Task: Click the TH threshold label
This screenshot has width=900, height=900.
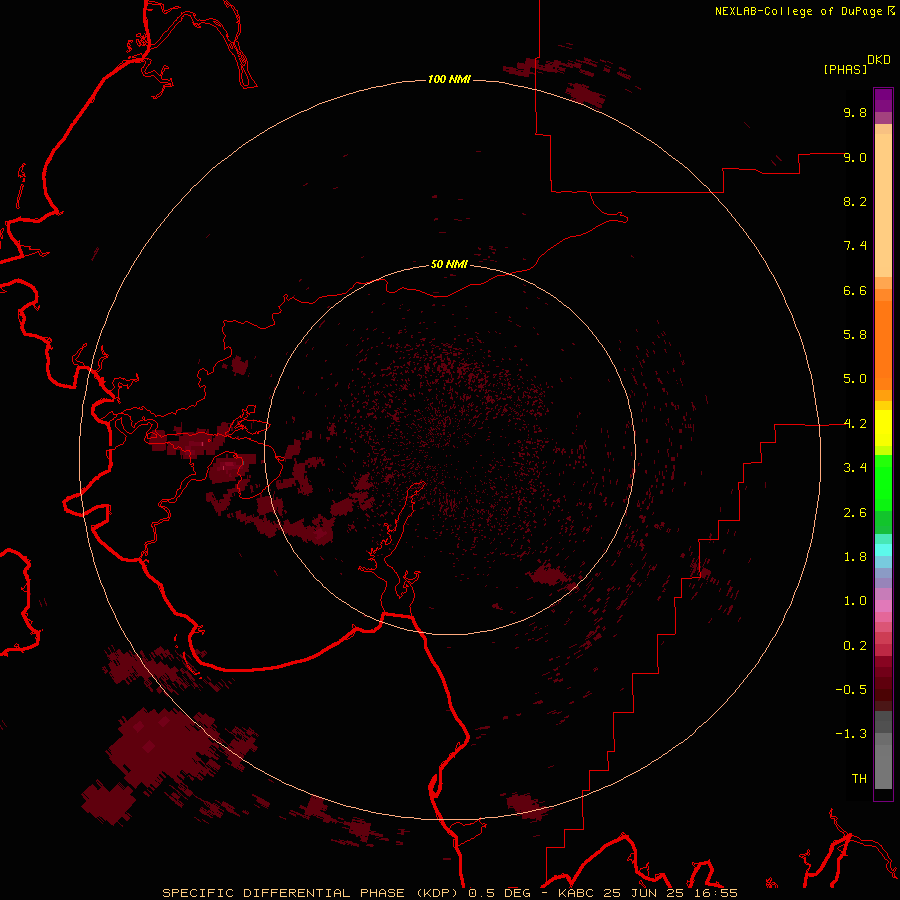Action: pos(859,779)
